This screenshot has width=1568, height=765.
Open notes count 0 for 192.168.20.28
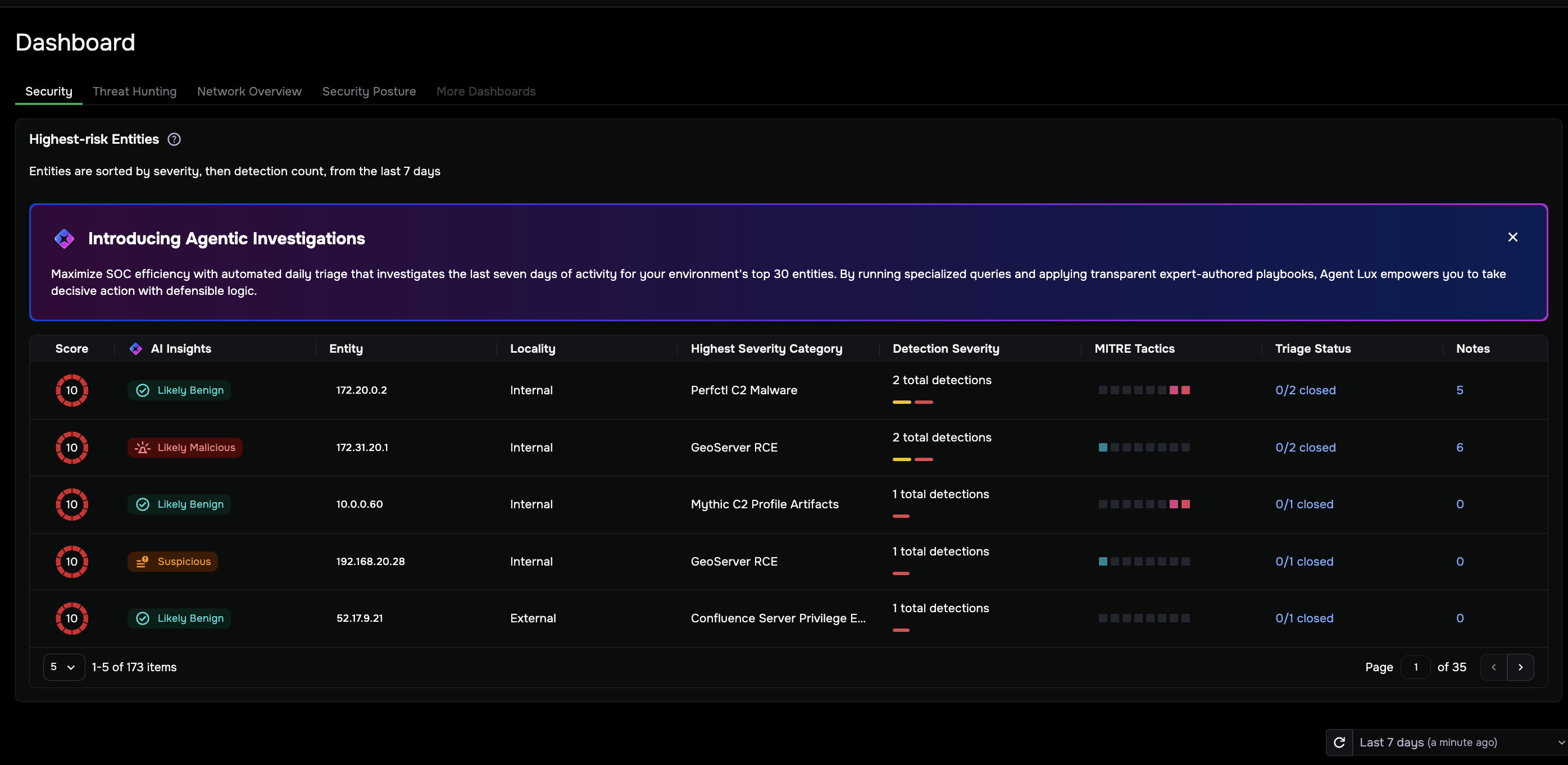click(x=1460, y=561)
